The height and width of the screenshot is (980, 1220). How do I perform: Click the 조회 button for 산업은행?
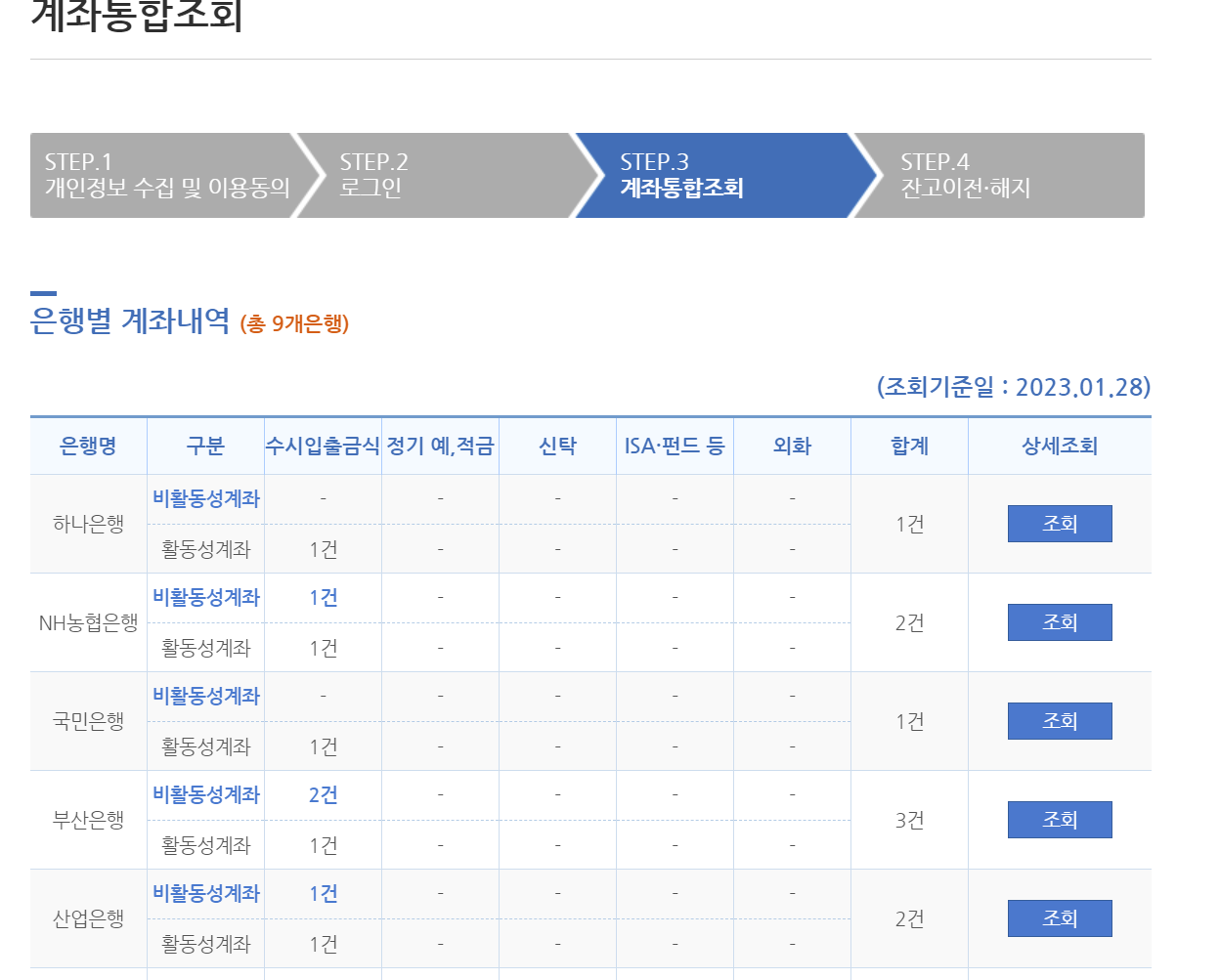tap(1059, 918)
